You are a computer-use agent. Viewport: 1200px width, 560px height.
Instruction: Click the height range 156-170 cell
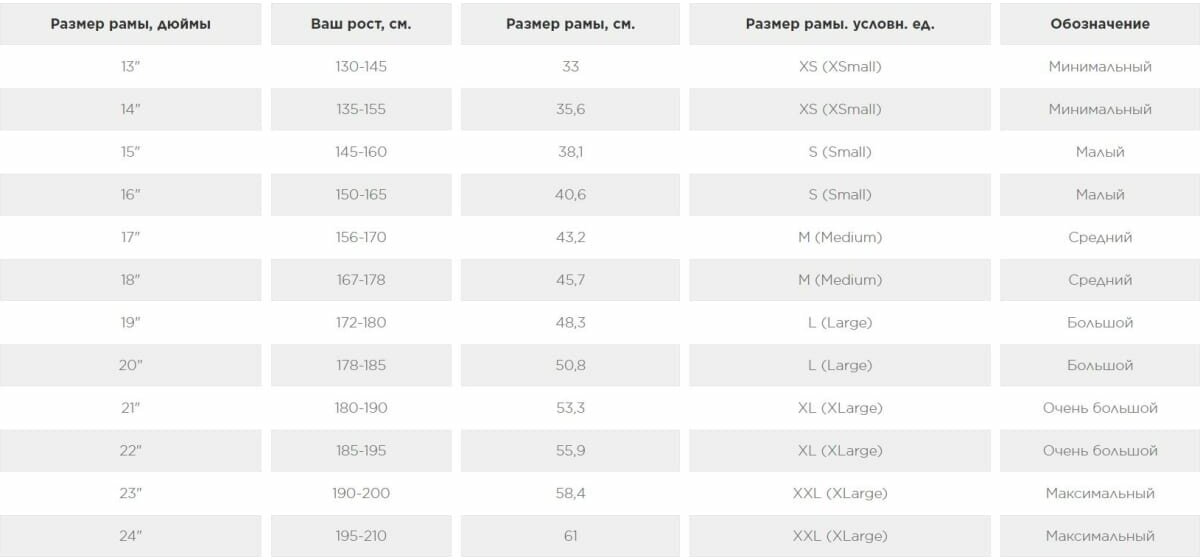(x=361, y=238)
